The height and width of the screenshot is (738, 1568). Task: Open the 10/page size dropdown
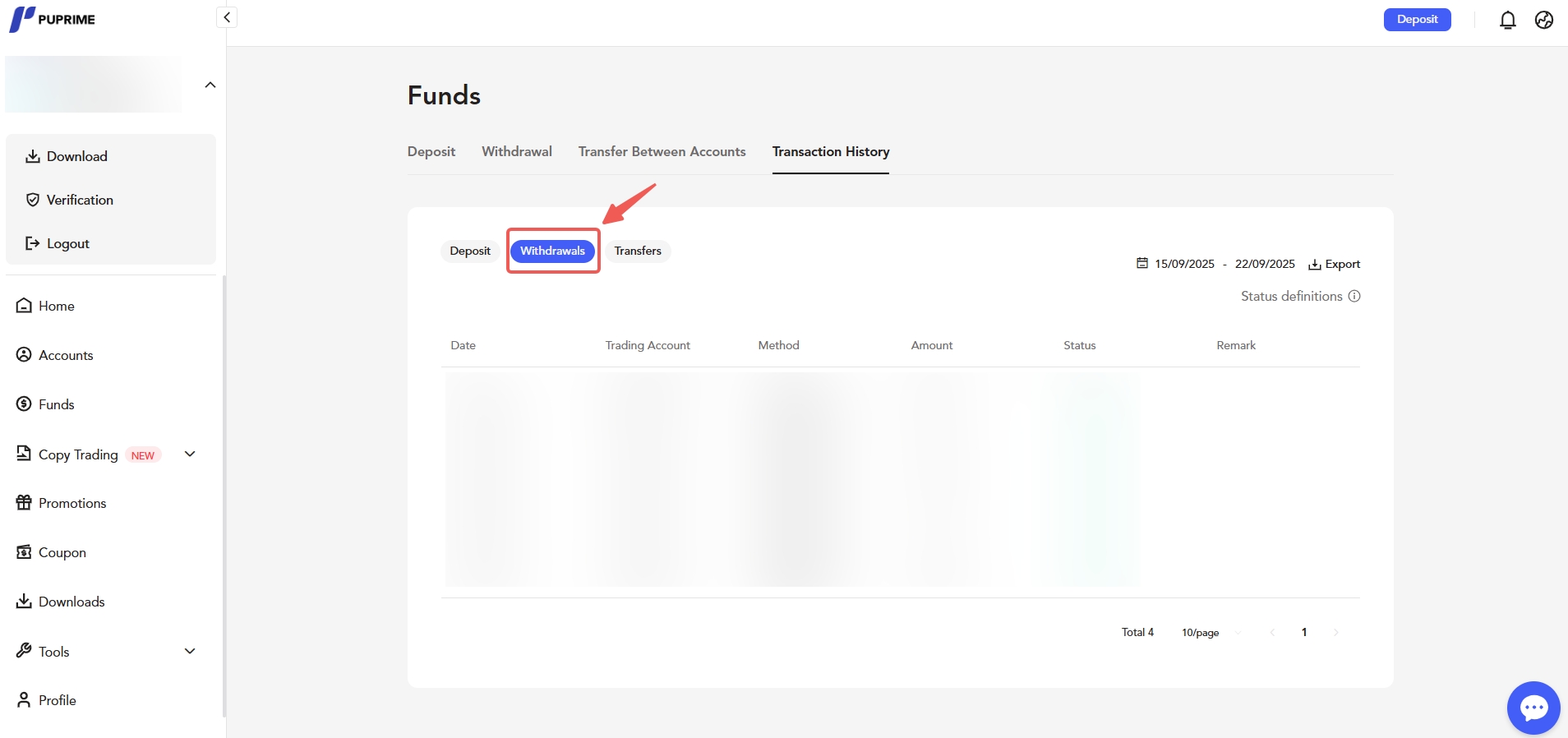1210,632
